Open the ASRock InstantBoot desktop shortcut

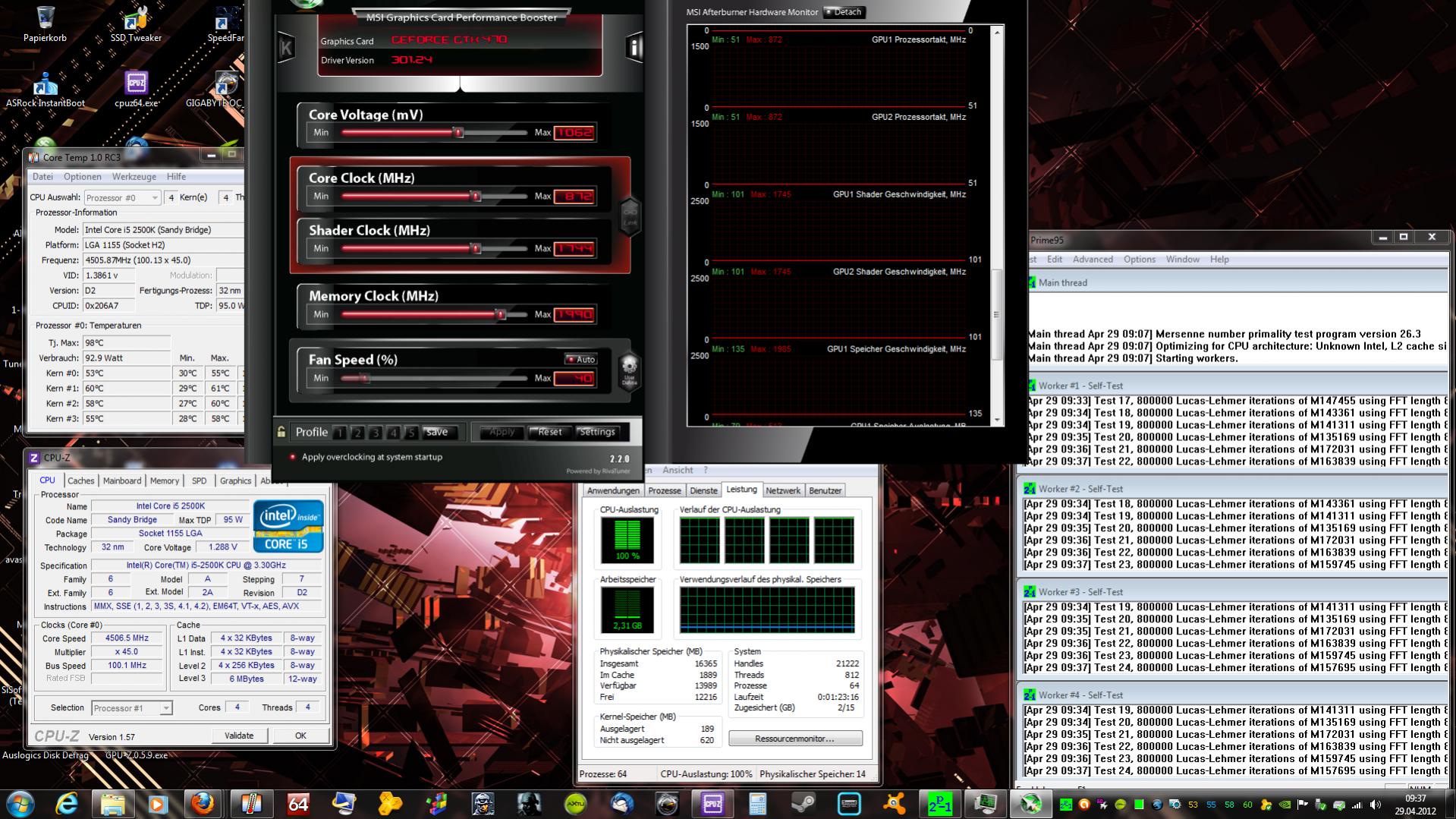point(46,89)
